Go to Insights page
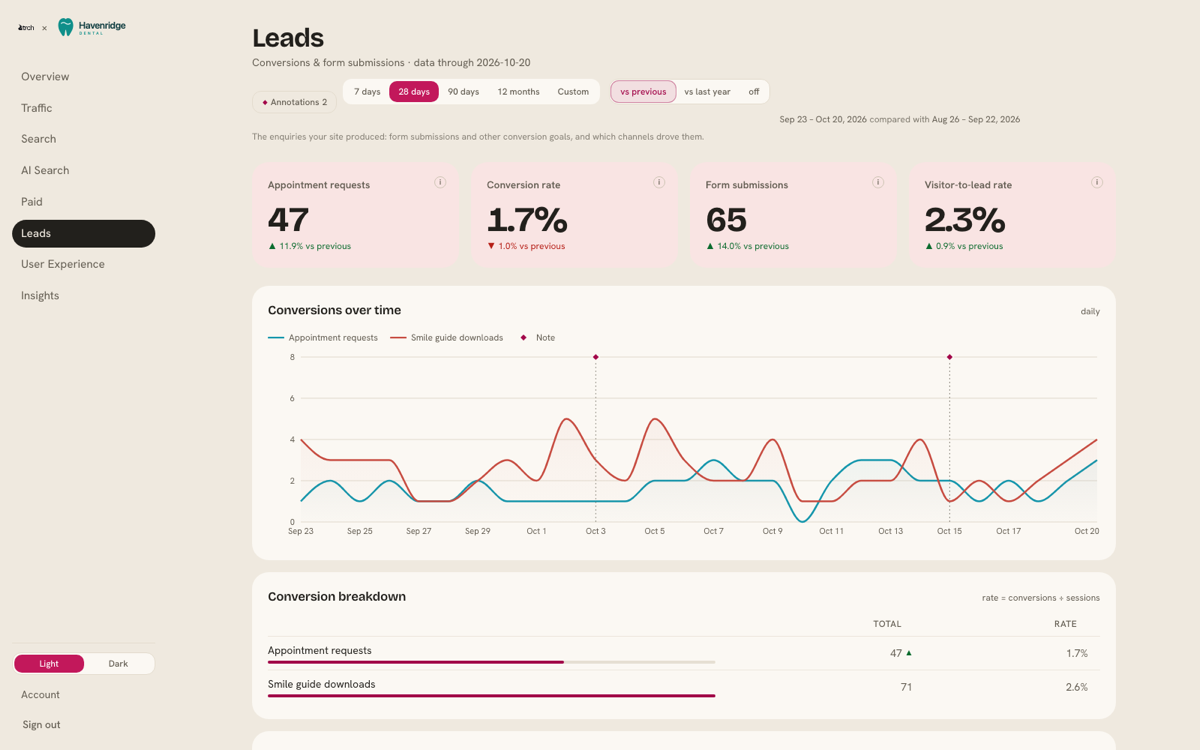The height and width of the screenshot is (750, 1200). click(x=83, y=296)
